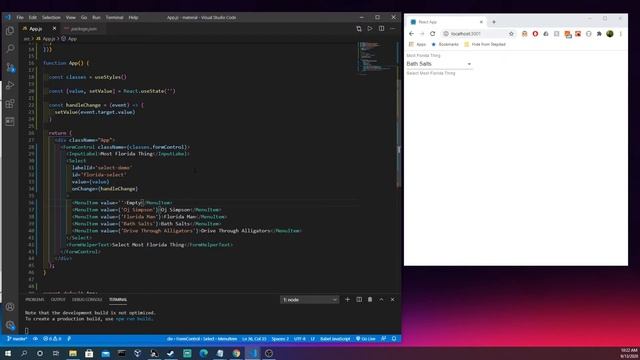Image resolution: width=640 pixels, height=360 pixels.
Task: Open the Search view in activity bar
Action: 10,49
